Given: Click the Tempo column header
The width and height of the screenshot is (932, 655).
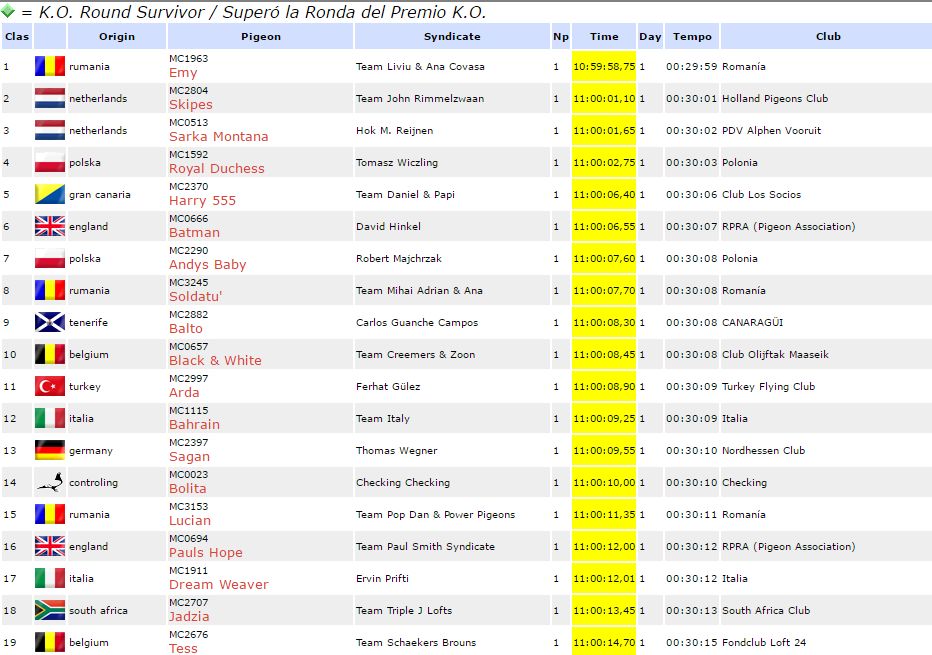Looking at the screenshot, I should (692, 36).
